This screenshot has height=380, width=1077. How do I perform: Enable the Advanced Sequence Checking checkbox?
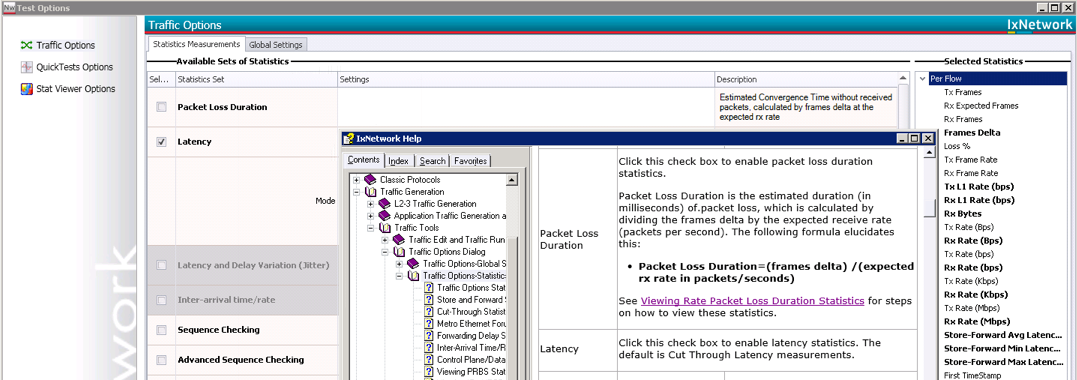[x=161, y=360]
